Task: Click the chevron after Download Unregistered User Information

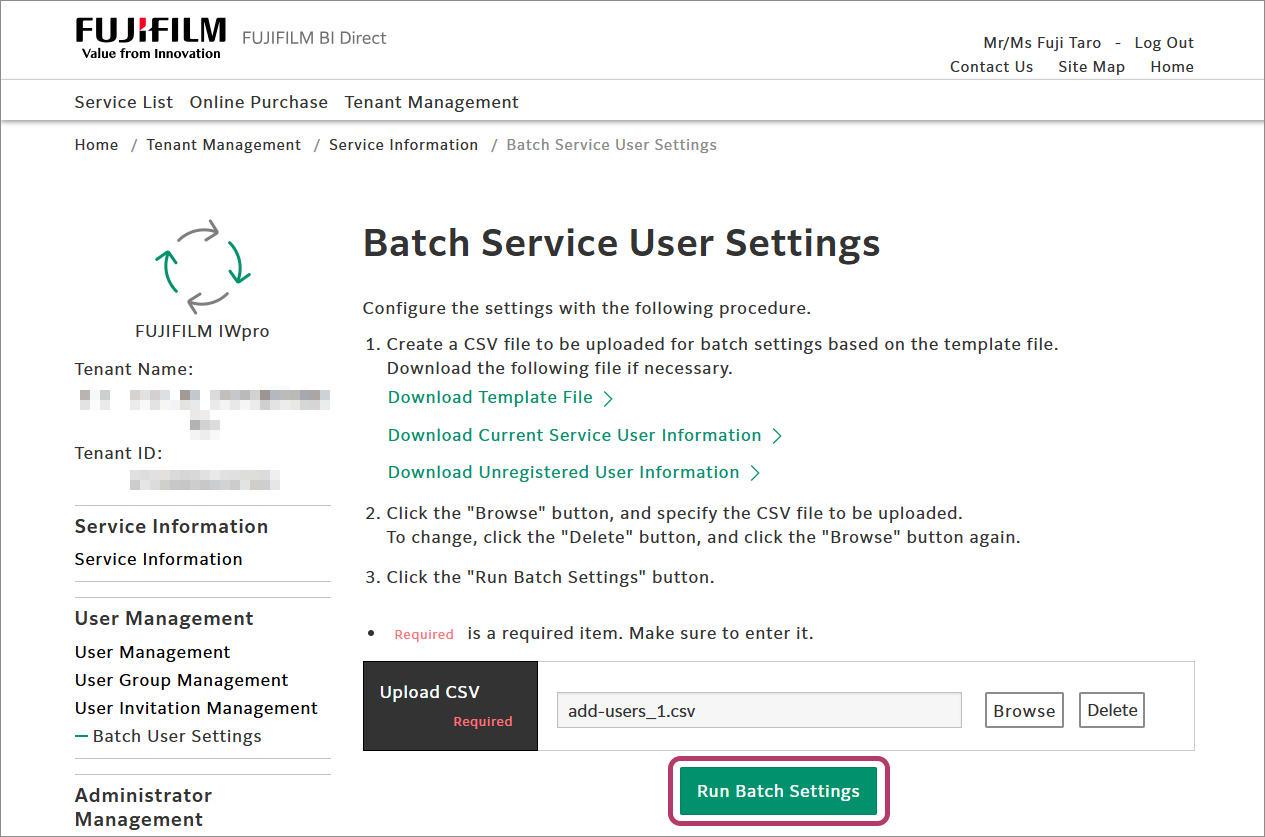Action: pyautogui.click(x=755, y=473)
